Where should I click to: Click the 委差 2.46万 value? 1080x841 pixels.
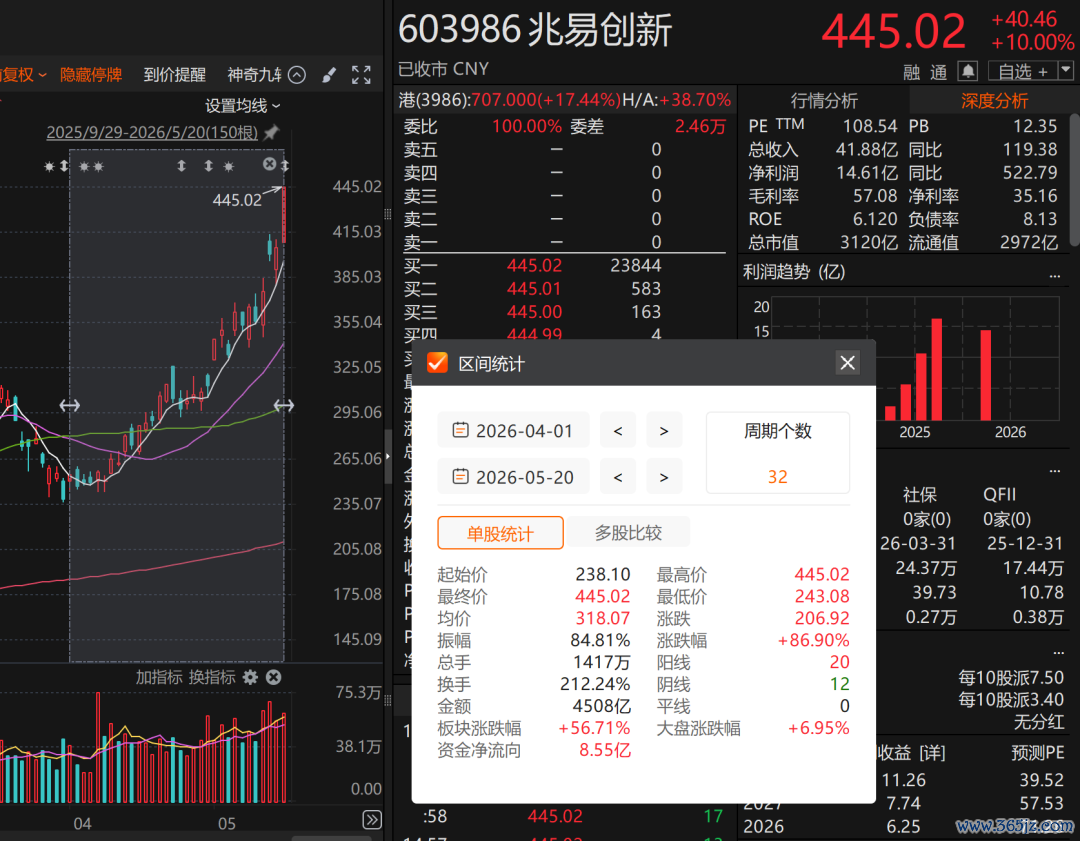tap(700, 127)
